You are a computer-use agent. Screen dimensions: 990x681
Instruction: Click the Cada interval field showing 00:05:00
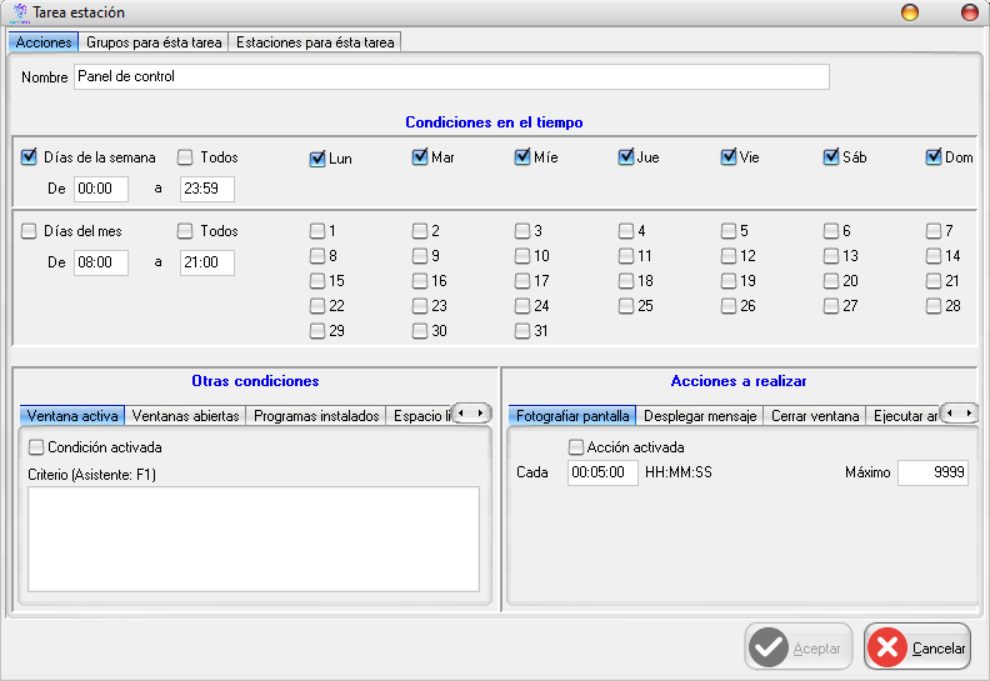coord(602,473)
